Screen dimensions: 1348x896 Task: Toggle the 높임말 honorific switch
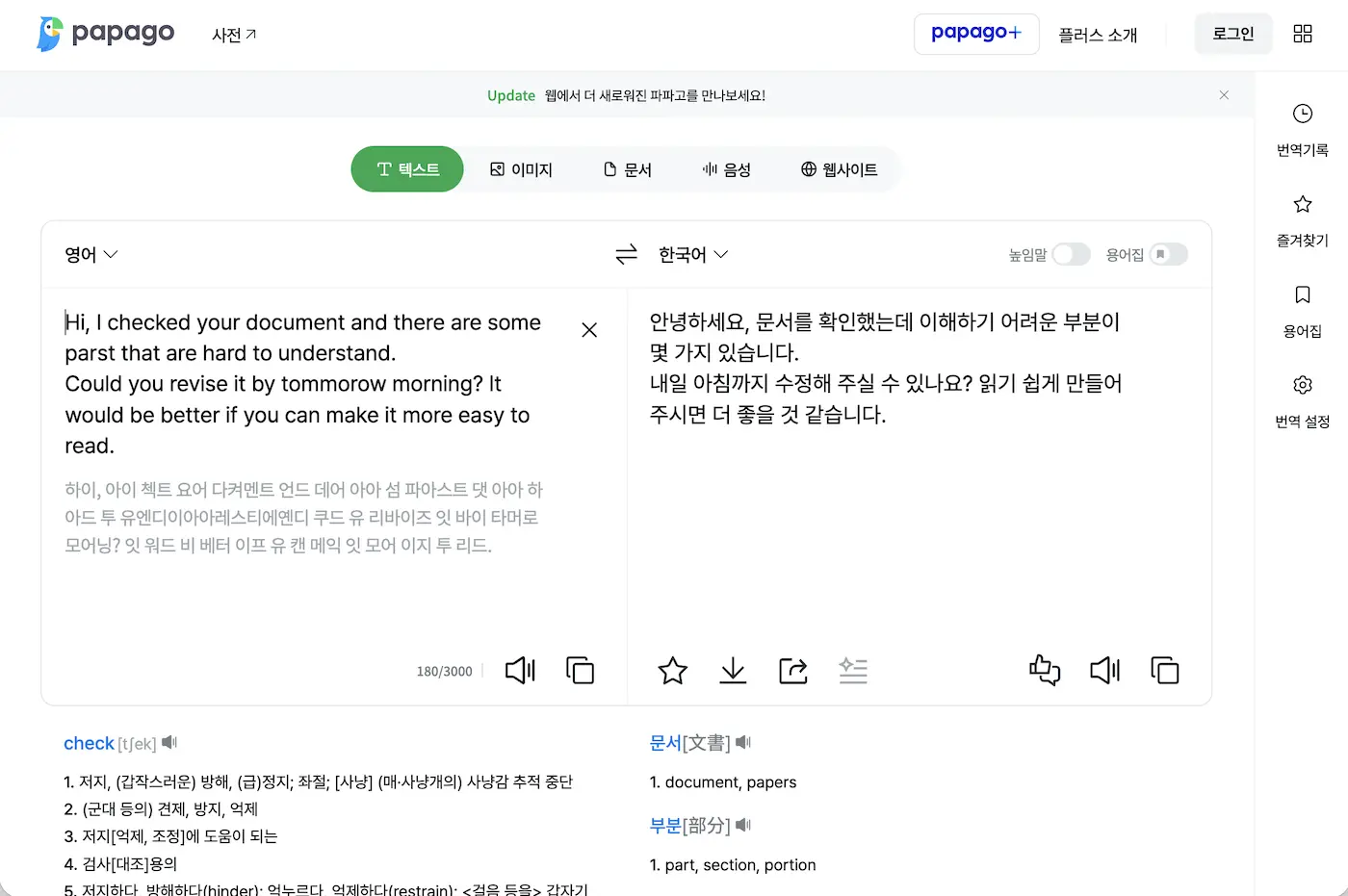tap(1071, 254)
